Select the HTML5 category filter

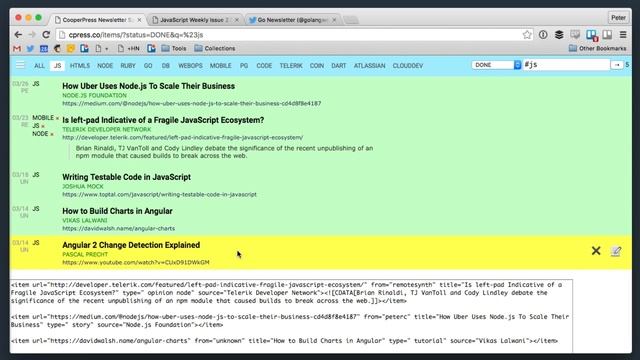(x=80, y=66)
